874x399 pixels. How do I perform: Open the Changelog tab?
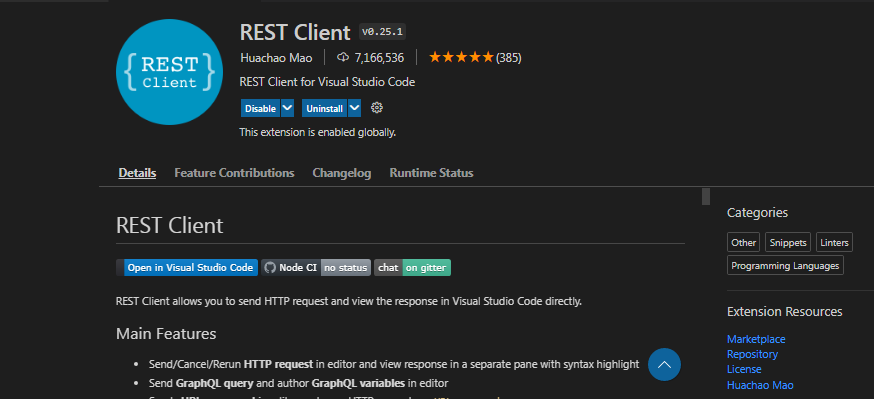(342, 173)
